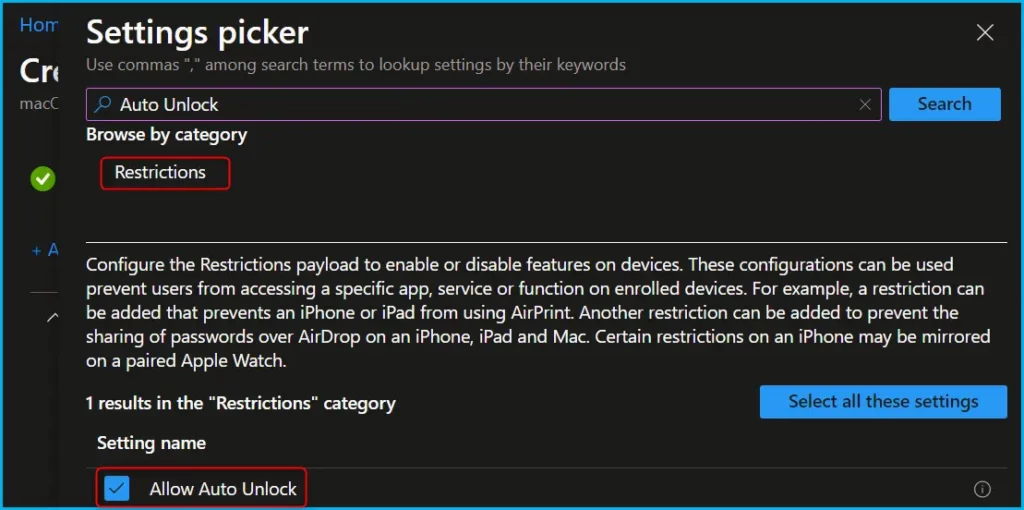The image size is (1024, 510).
Task: Click the Search button
Action: pyautogui.click(x=944, y=104)
